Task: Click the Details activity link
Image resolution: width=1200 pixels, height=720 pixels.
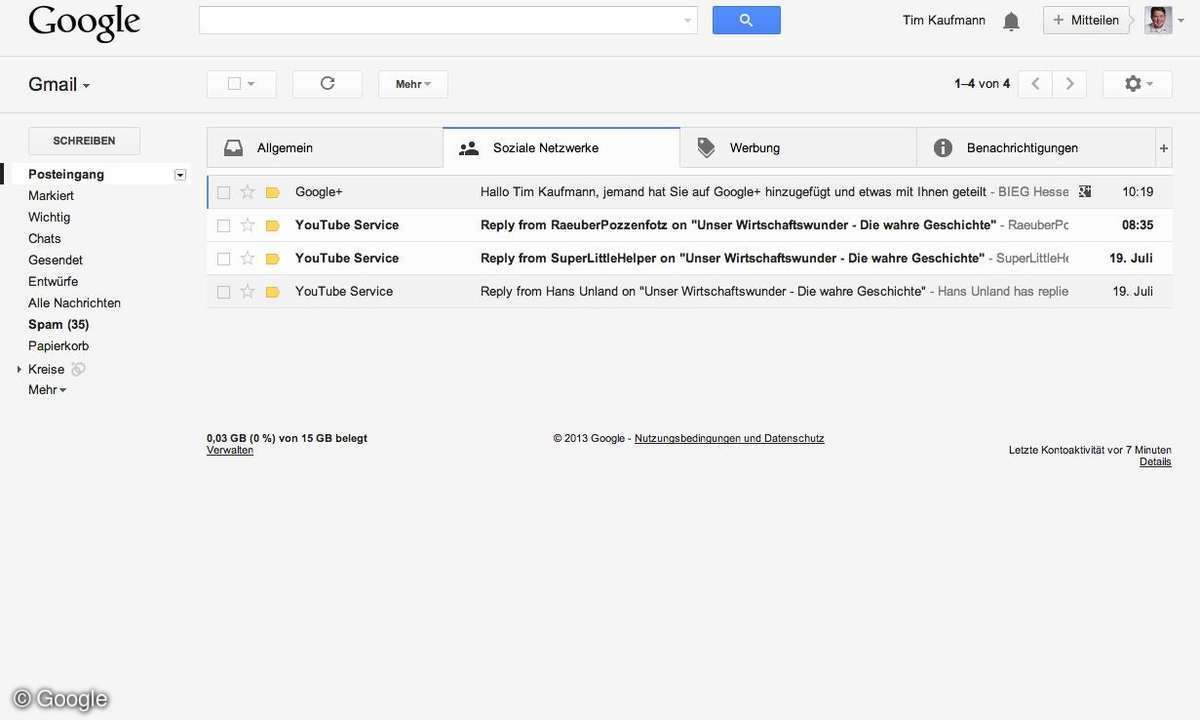Action: pos(1155,462)
